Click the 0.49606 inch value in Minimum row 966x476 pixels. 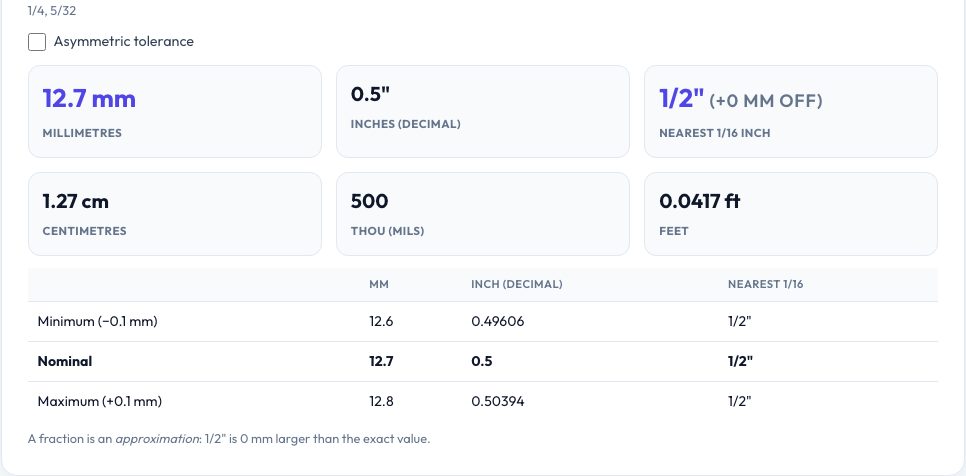tap(498, 321)
